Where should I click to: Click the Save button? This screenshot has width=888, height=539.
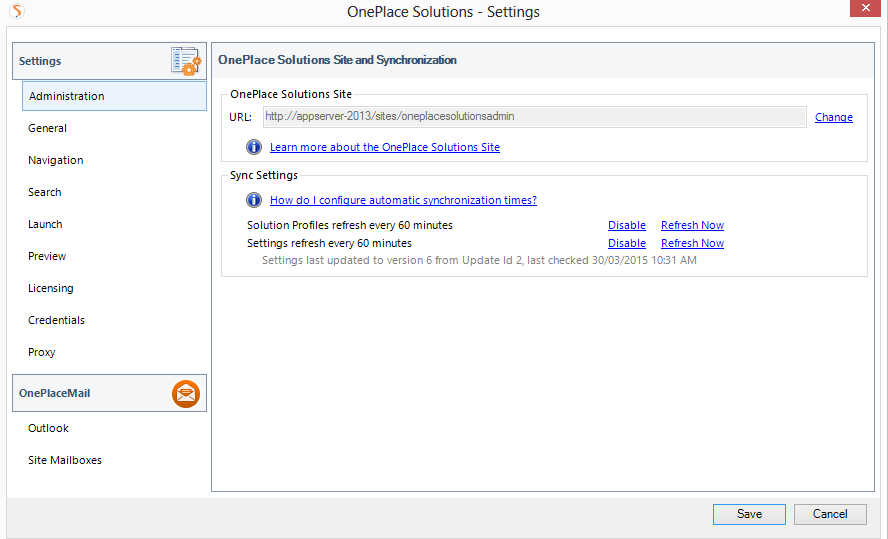coord(749,514)
